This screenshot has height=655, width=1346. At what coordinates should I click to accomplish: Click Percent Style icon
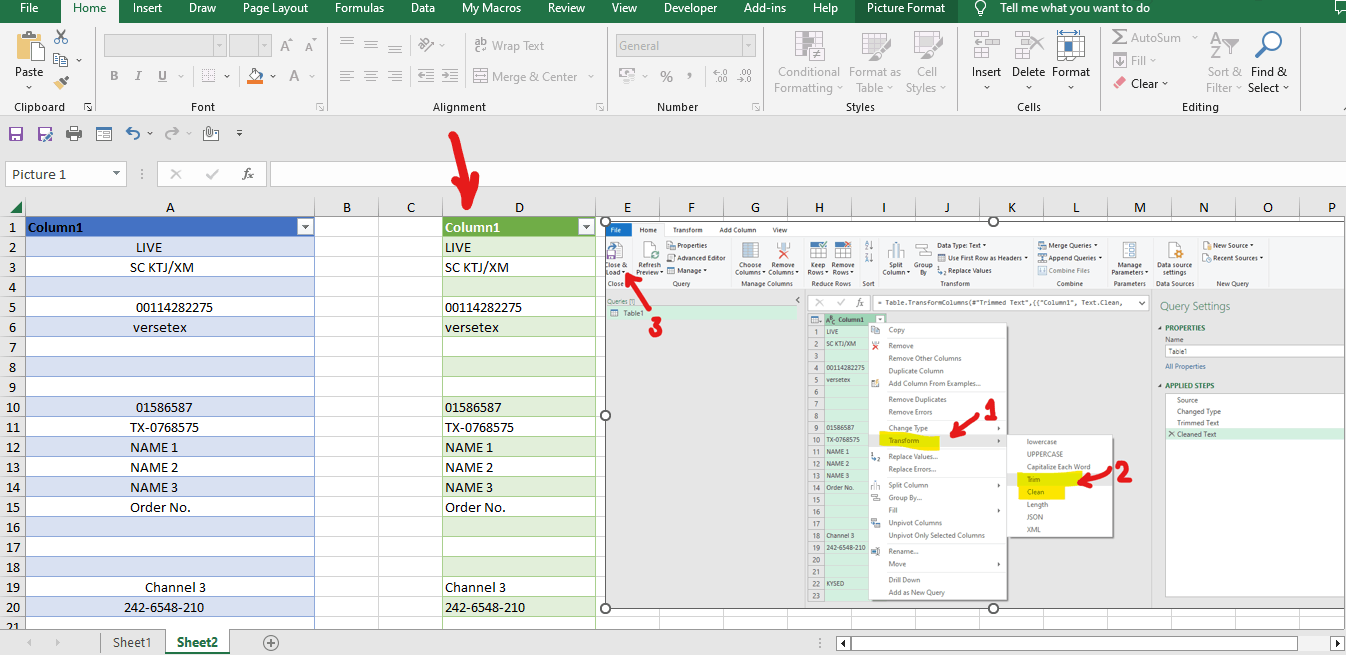[666, 76]
